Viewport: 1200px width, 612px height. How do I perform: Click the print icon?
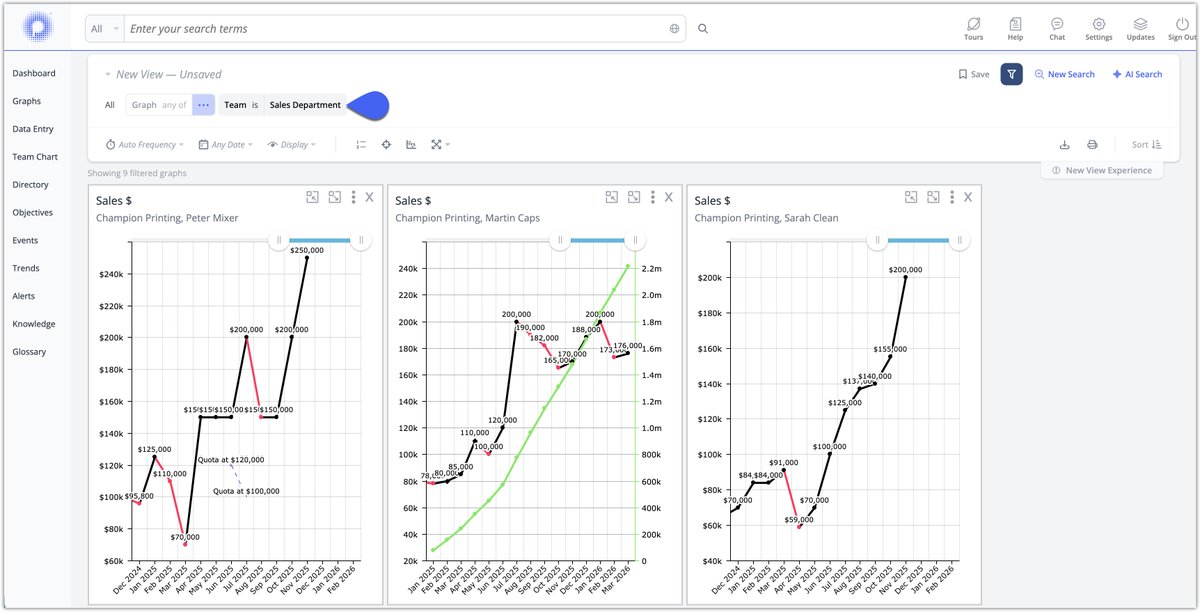[1092, 145]
